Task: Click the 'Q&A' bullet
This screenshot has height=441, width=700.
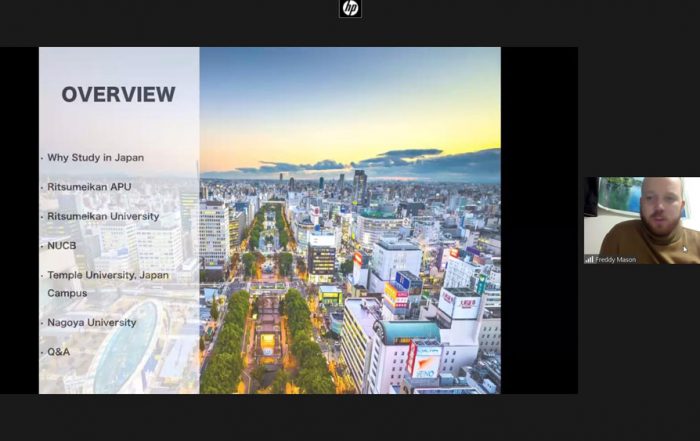Action: pos(58,352)
